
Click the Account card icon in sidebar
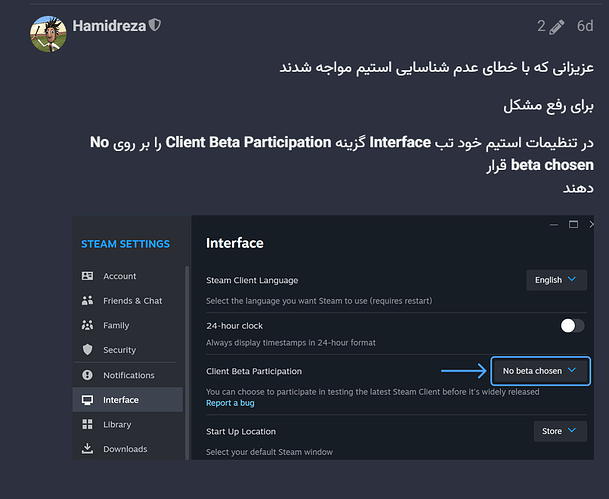87,276
